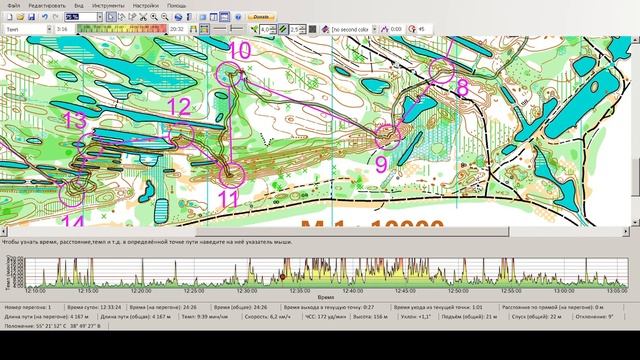Image resolution: width=640 pixels, height=360 pixels.
Task: Click the icon right of the globe
Action: [189, 17]
